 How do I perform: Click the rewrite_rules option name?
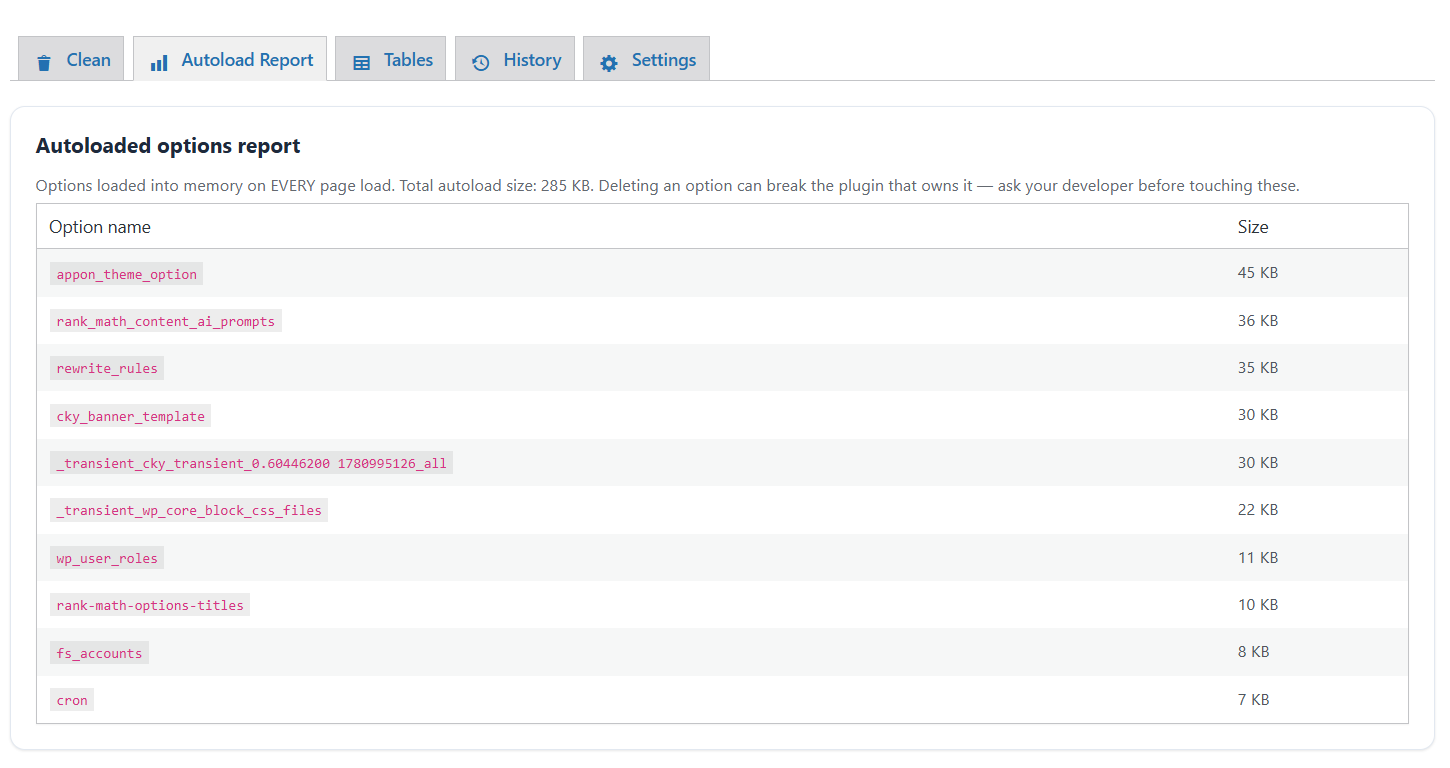[107, 368]
